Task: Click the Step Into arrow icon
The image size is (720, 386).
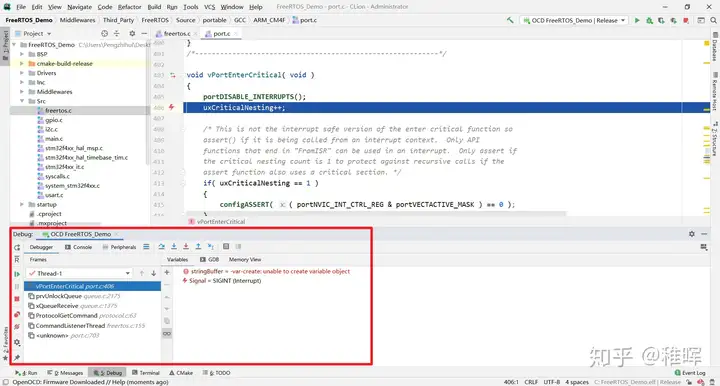Action: click(174, 246)
